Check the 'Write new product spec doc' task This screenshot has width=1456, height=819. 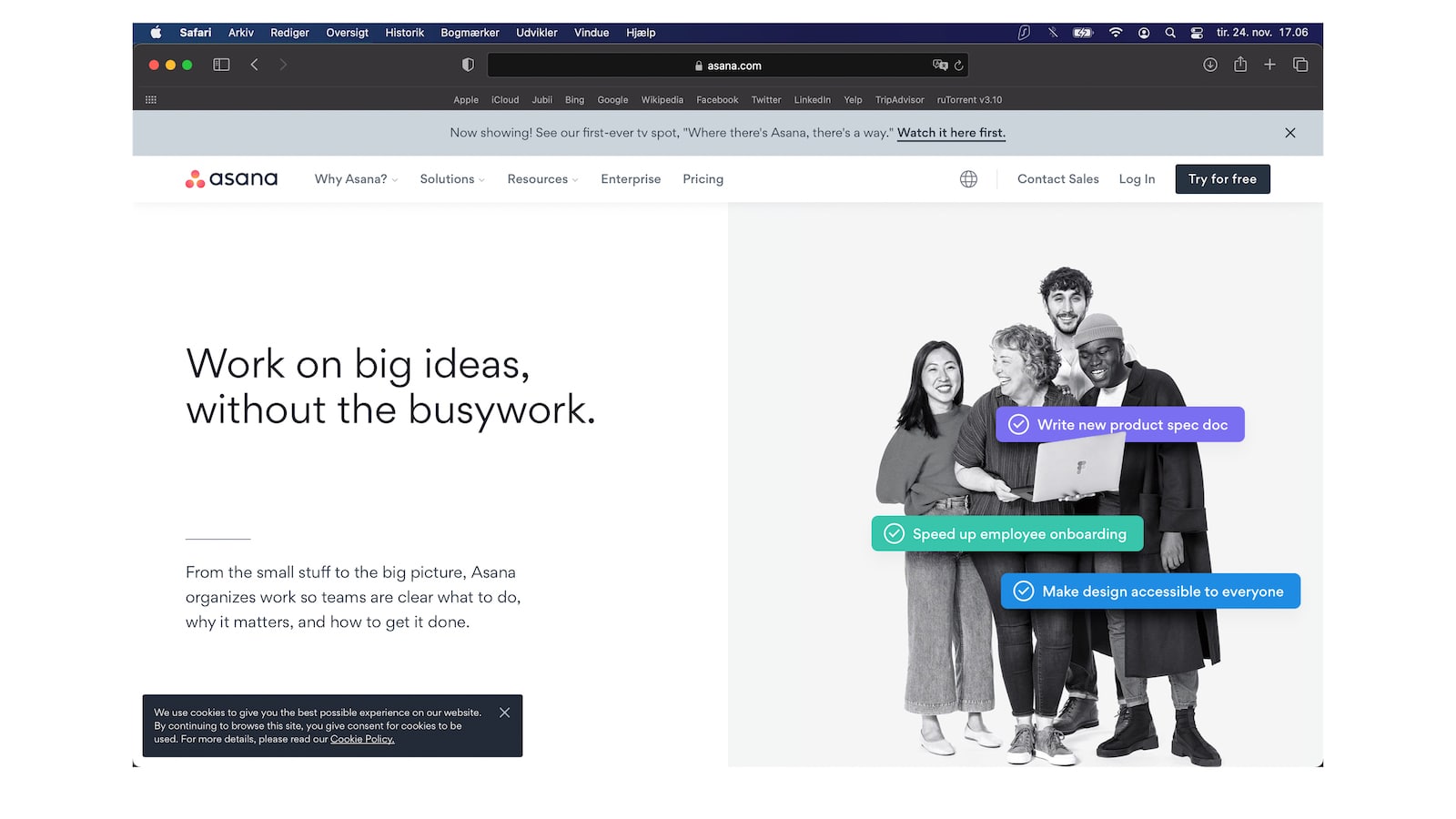(x=1019, y=425)
